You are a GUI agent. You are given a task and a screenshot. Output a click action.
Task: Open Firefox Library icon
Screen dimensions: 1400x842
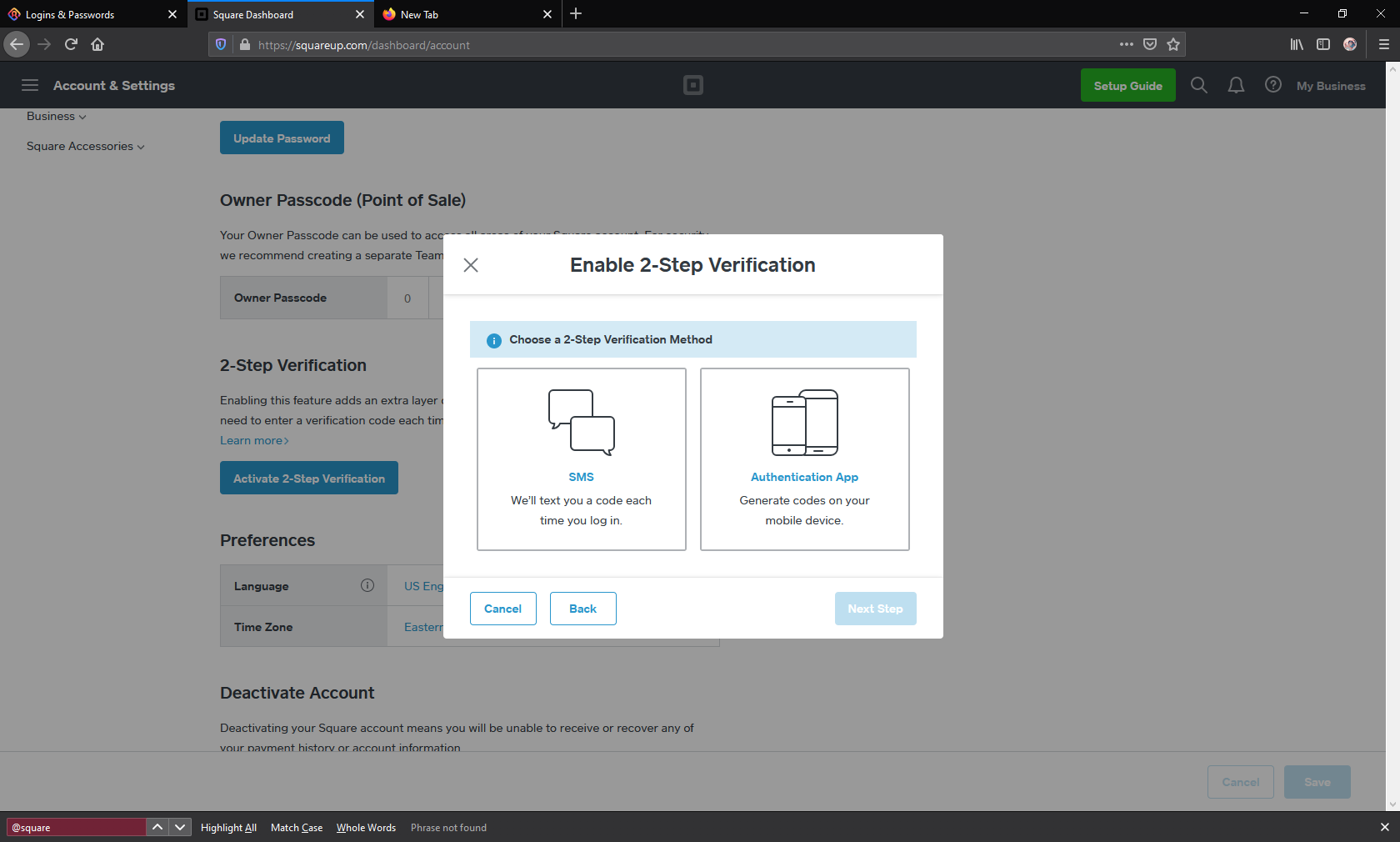(x=1297, y=44)
